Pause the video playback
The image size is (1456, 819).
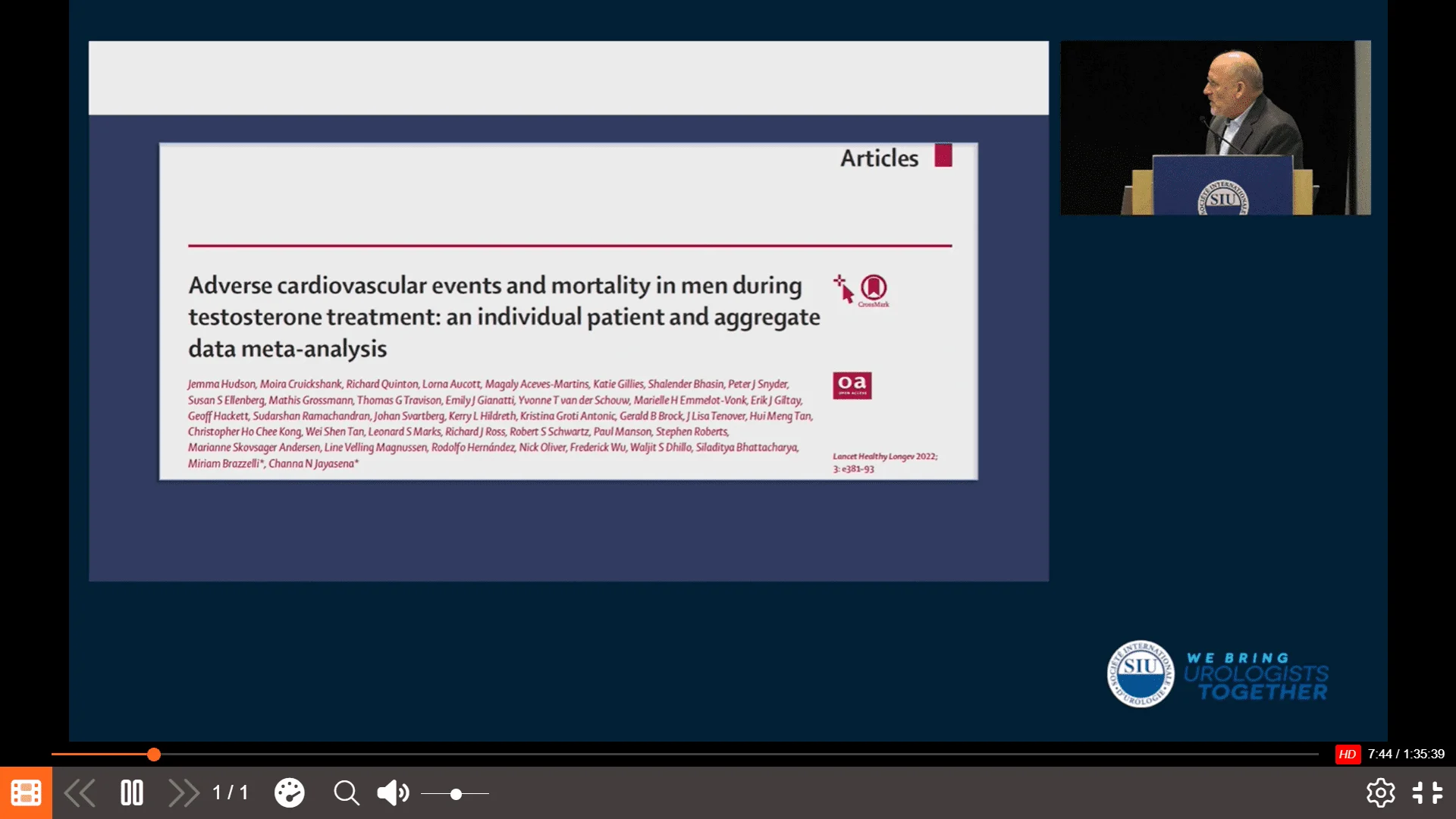tap(132, 793)
